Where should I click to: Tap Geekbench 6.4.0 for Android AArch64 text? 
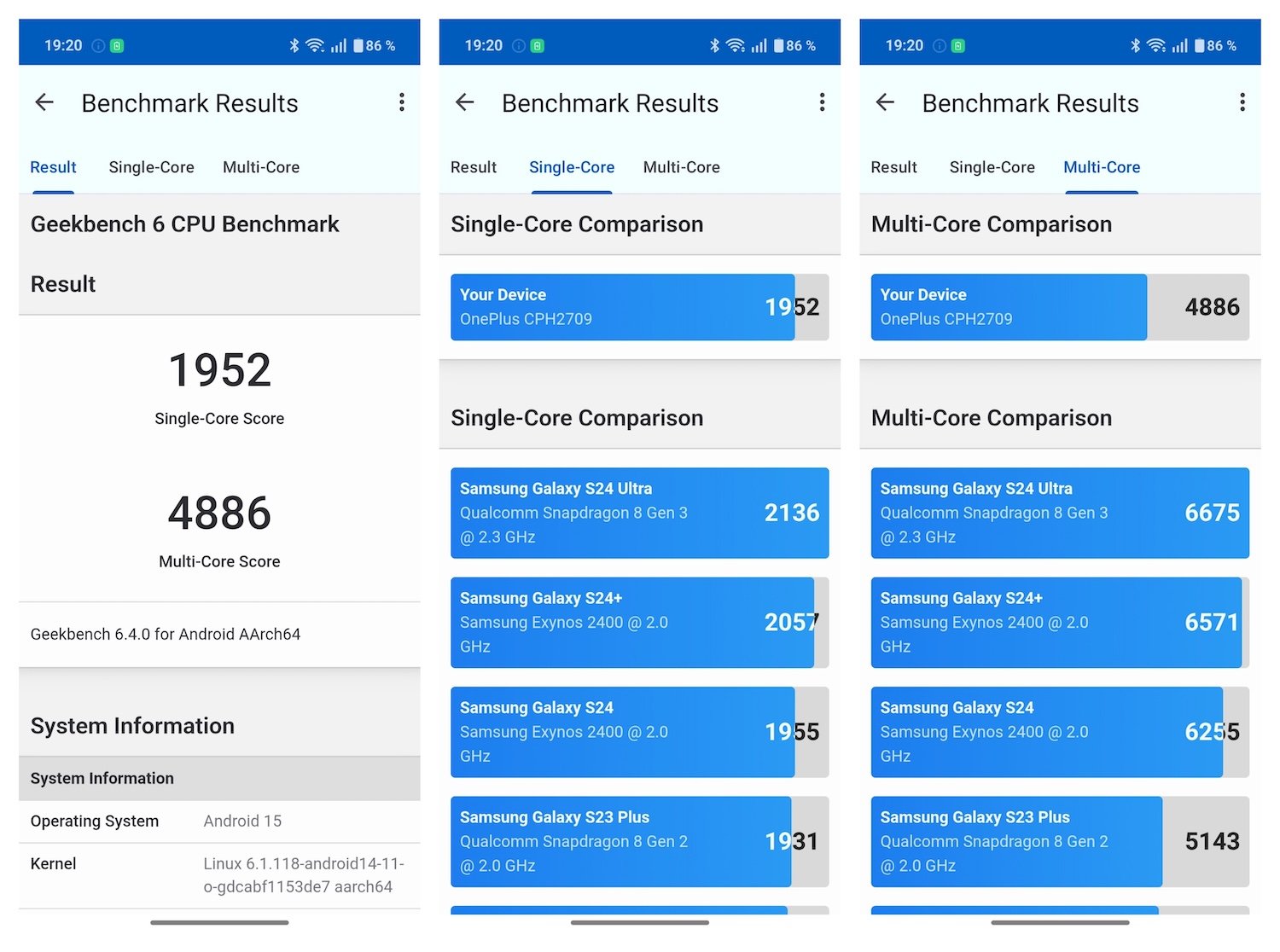tap(166, 634)
